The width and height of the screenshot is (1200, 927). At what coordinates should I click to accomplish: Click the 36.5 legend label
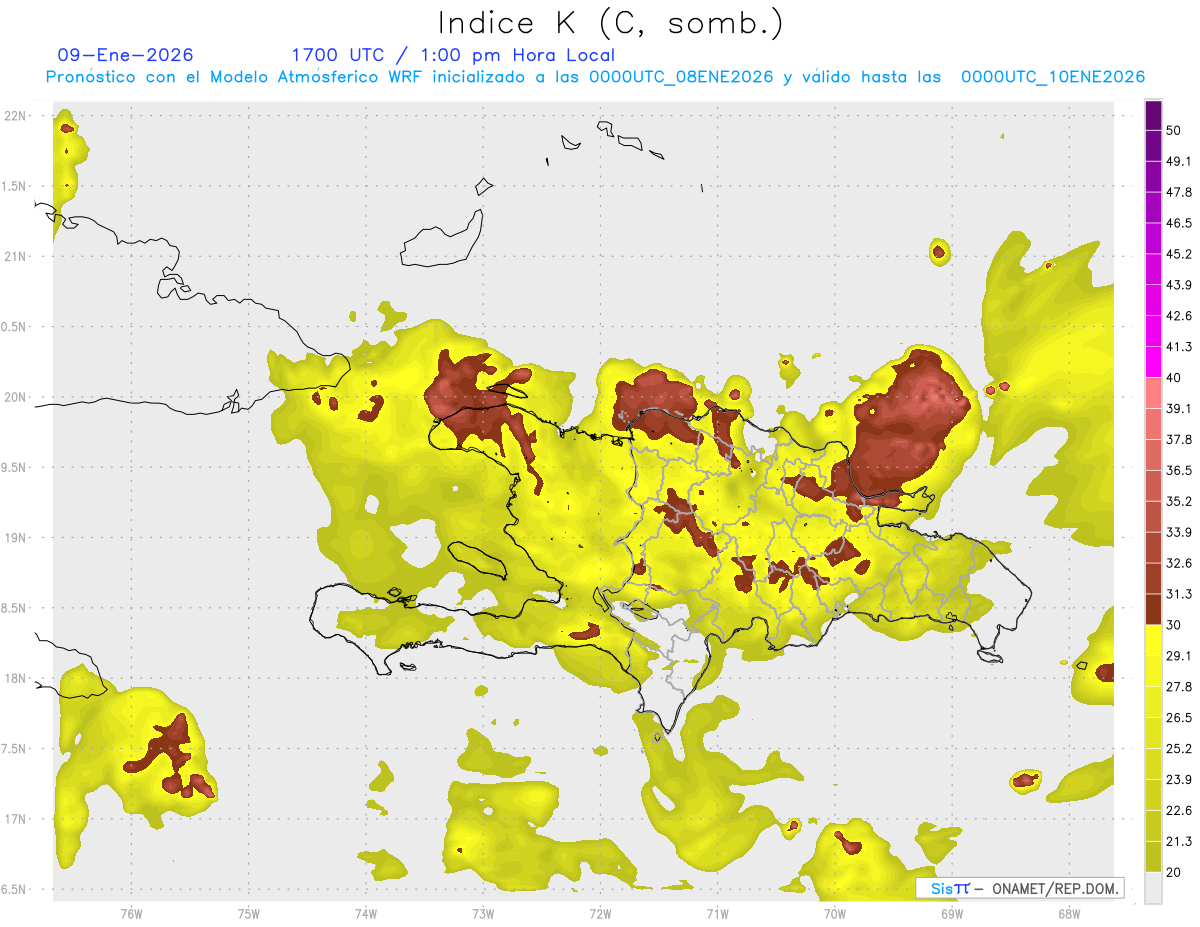click(x=1178, y=470)
